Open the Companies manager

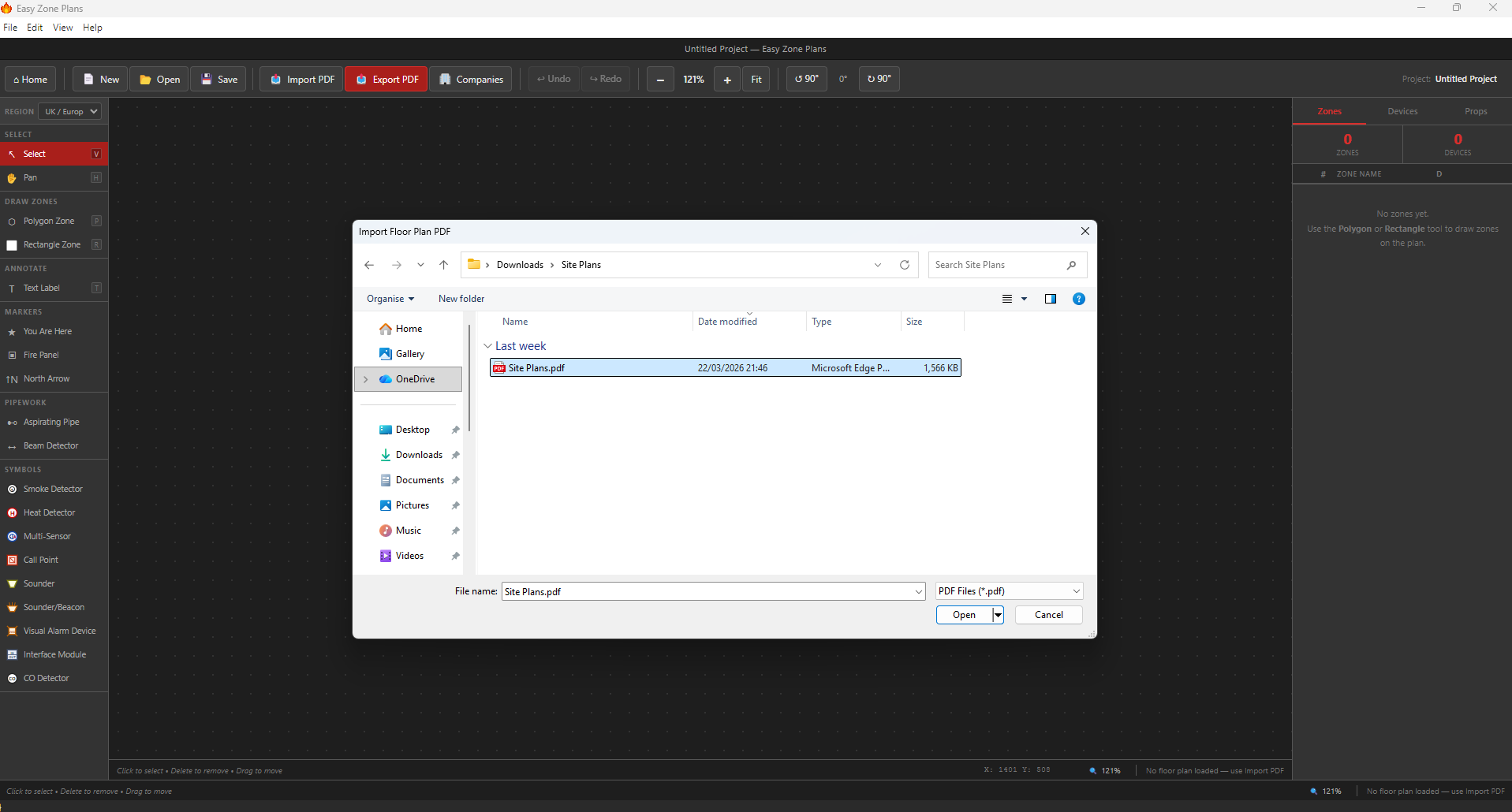click(x=471, y=79)
